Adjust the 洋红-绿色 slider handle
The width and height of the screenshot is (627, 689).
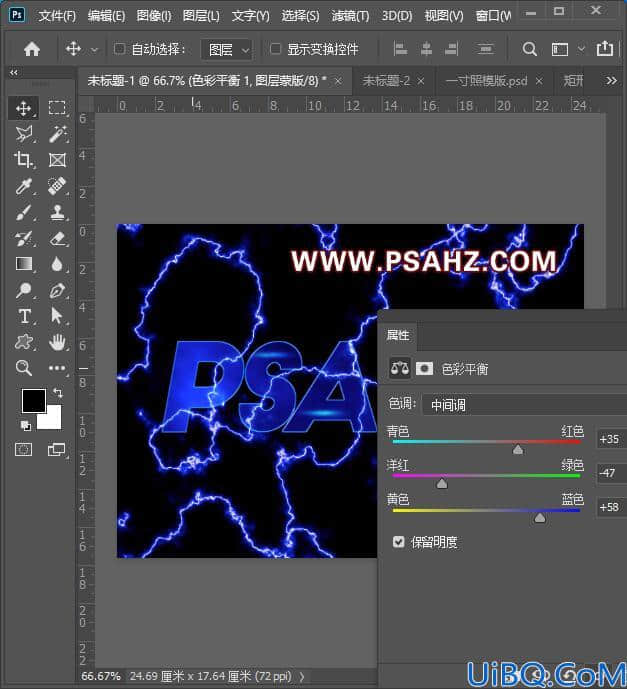pyautogui.click(x=442, y=483)
